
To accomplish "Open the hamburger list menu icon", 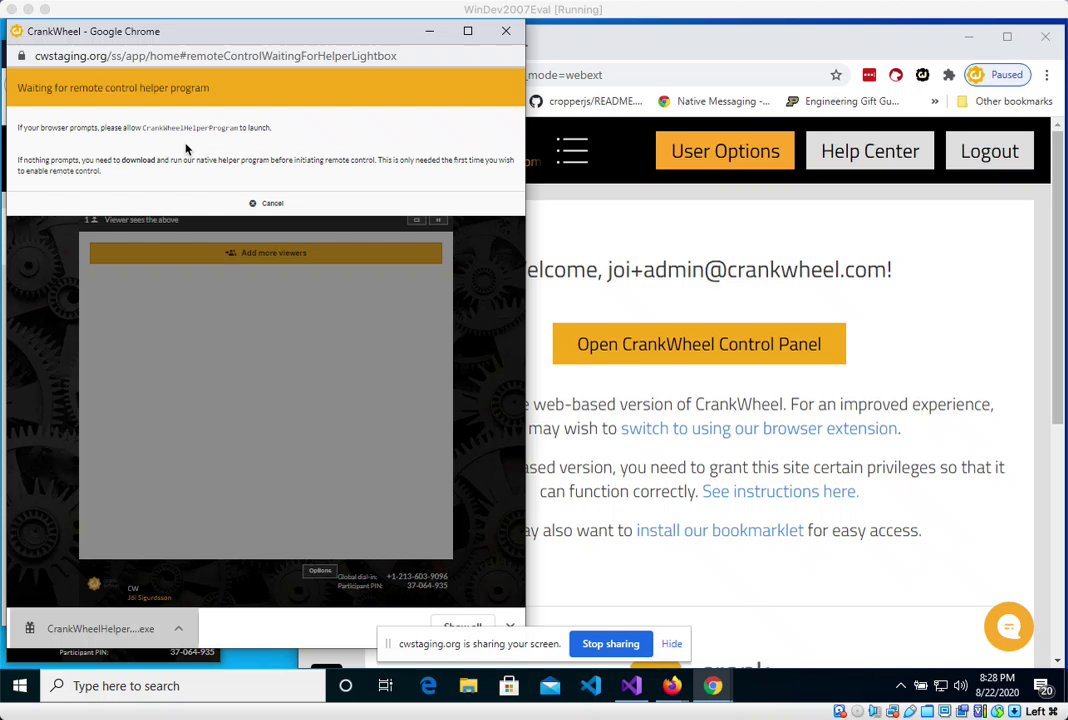I will click(x=571, y=151).
